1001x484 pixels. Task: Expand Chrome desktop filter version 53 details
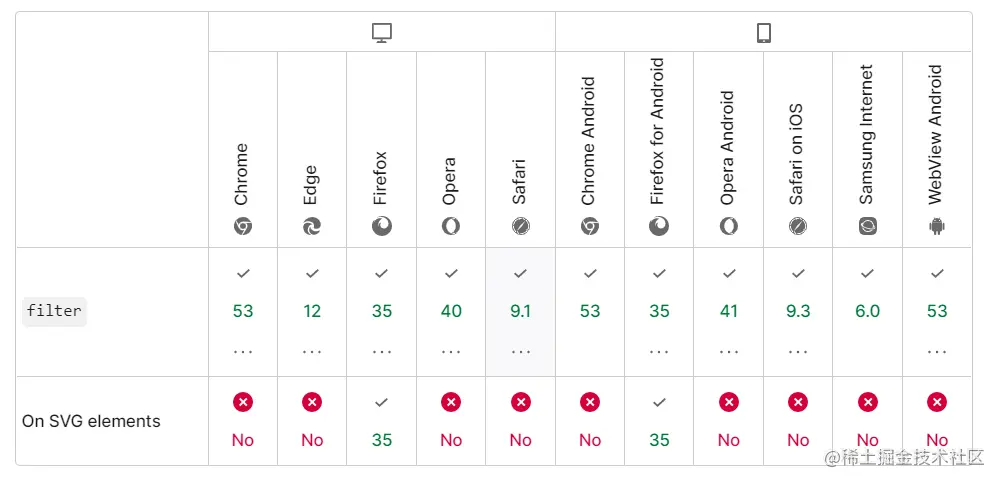click(x=243, y=351)
